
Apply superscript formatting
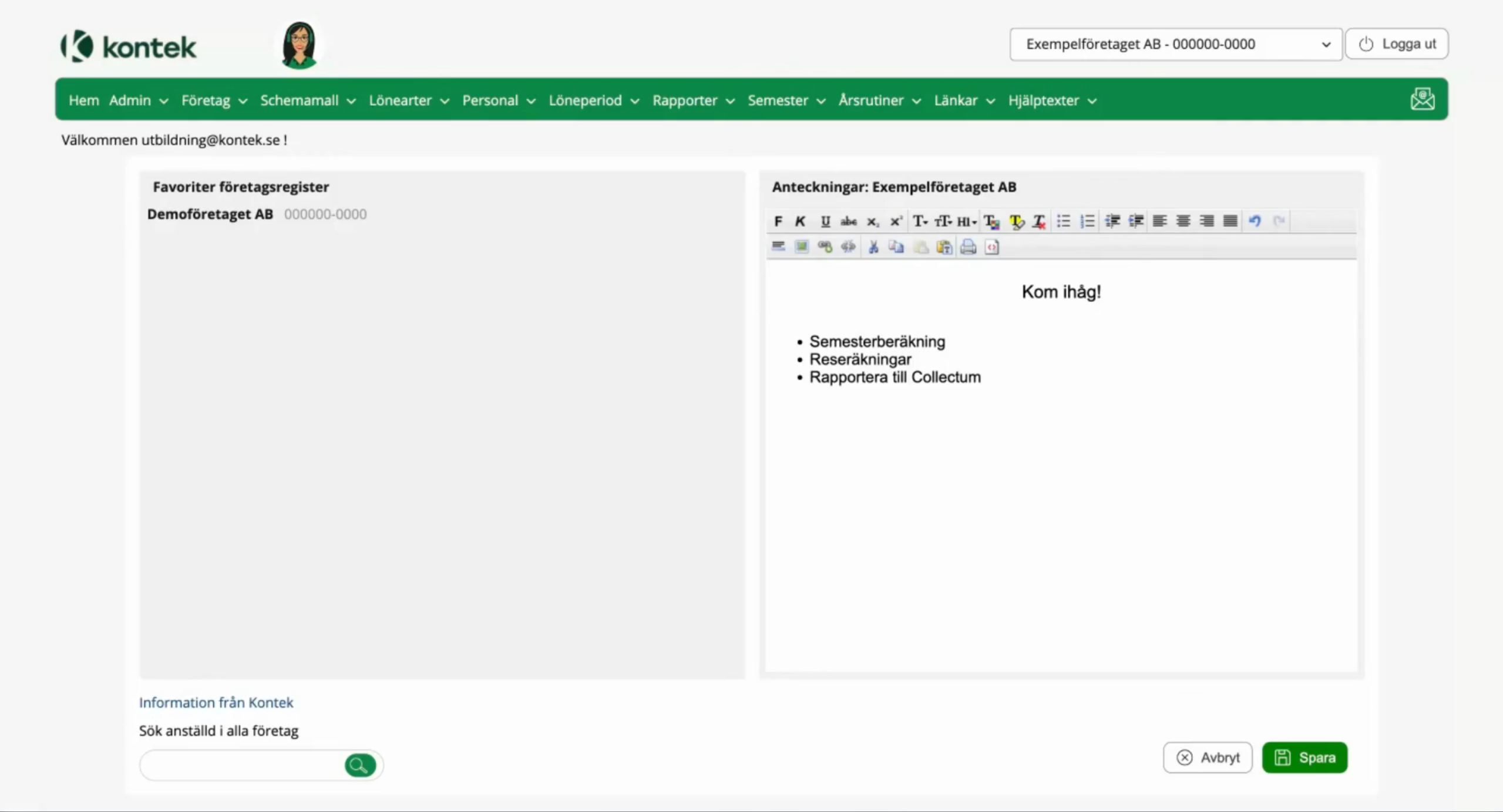coord(896,221)
